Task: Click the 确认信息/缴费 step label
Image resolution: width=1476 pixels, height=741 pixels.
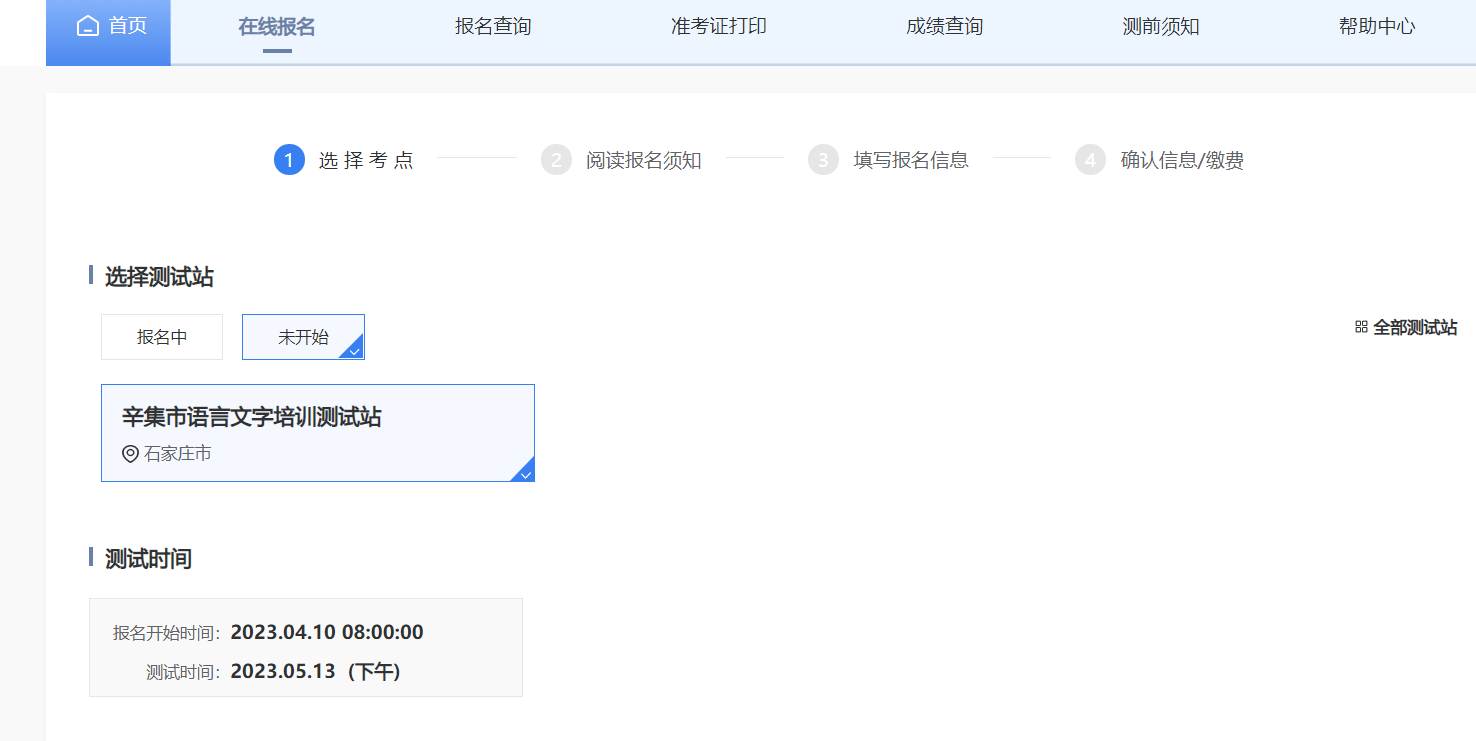Action: point(1182,160)
